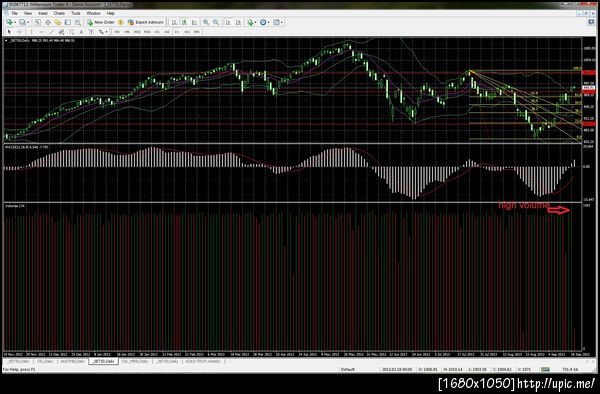The height and width of the screenshot is (394, 600).
Task: Click the New Order button
Action: click(101, 22)
